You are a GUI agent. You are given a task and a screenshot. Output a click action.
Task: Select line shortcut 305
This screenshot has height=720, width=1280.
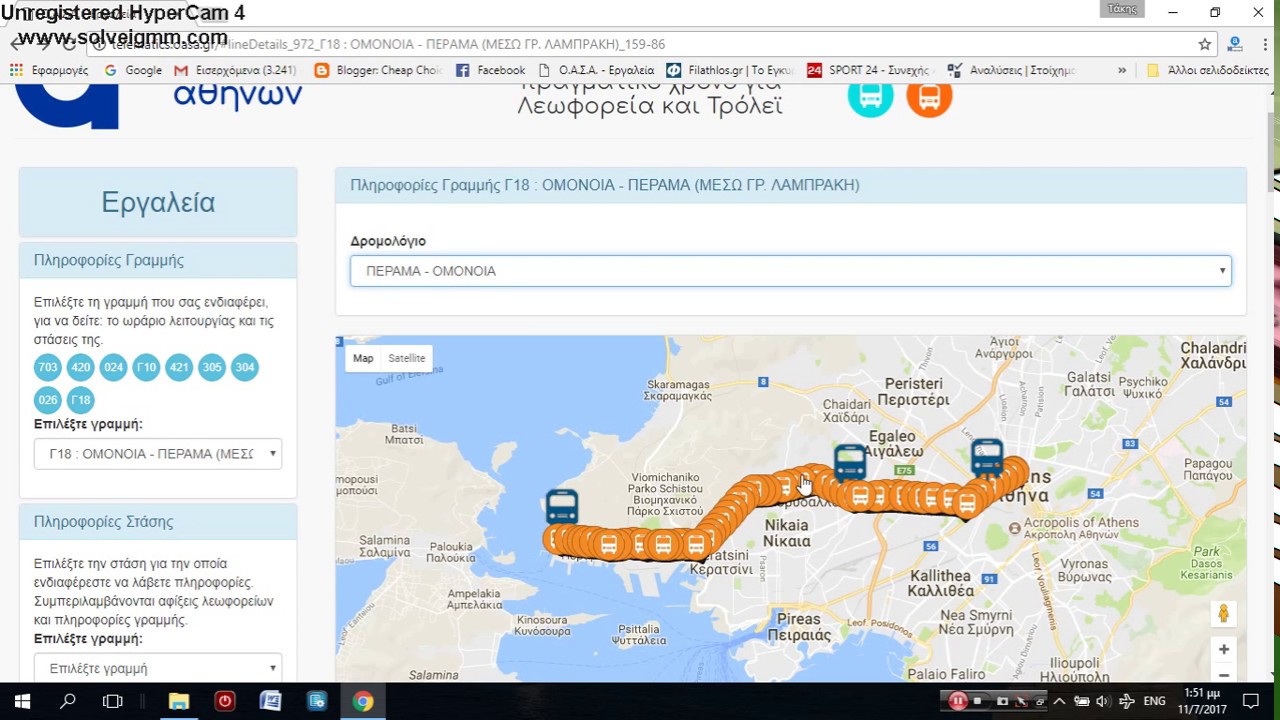pyautogui.click(x=212, y=367)
